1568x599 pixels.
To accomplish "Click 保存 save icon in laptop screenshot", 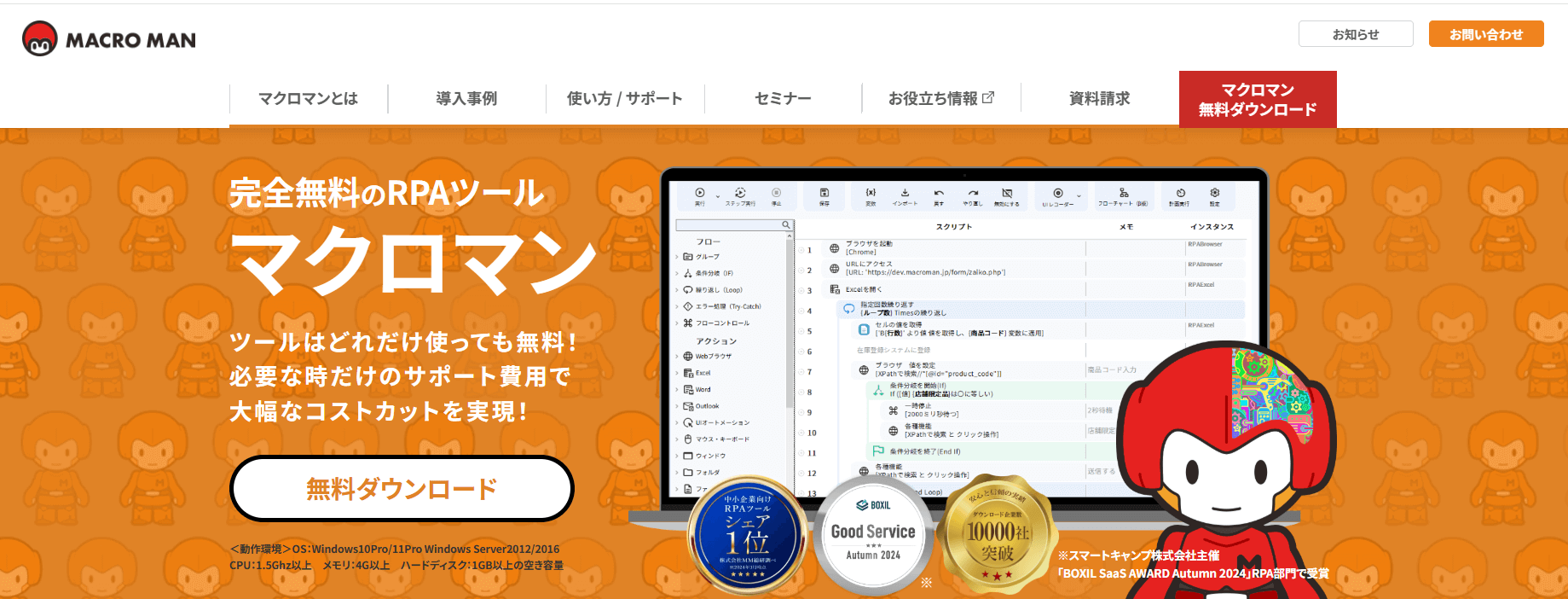I will 825,196.
